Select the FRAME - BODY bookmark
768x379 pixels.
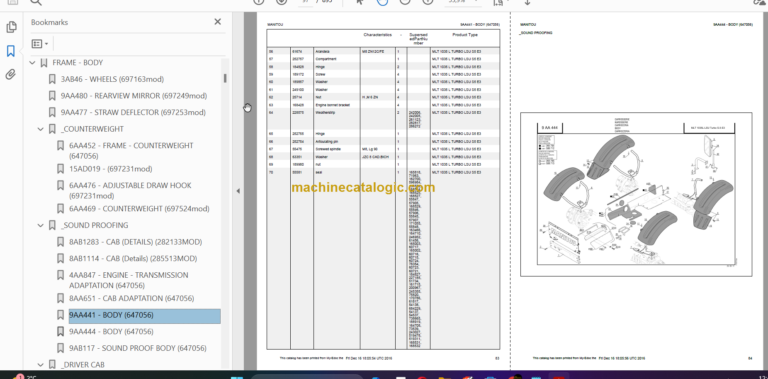[77, 63]
